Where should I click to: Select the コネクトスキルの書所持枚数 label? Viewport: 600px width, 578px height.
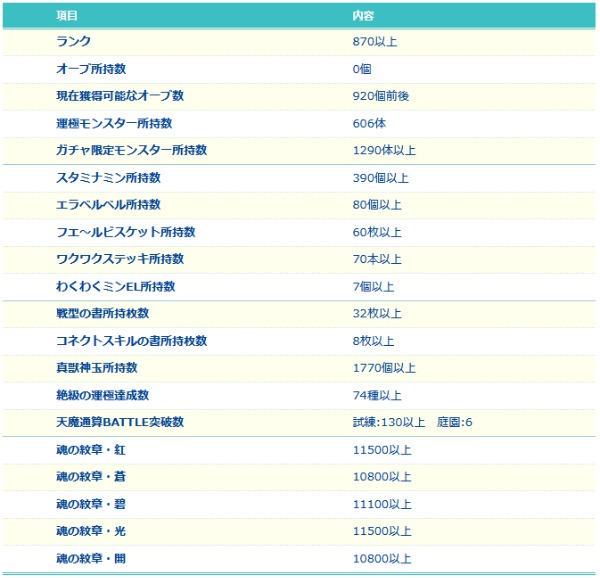point(132,340)
